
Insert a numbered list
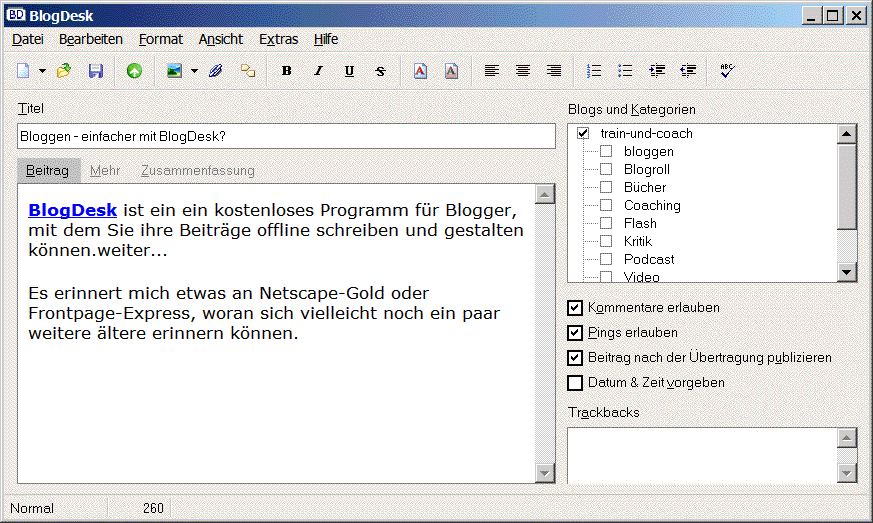click(x=594, y=71)
